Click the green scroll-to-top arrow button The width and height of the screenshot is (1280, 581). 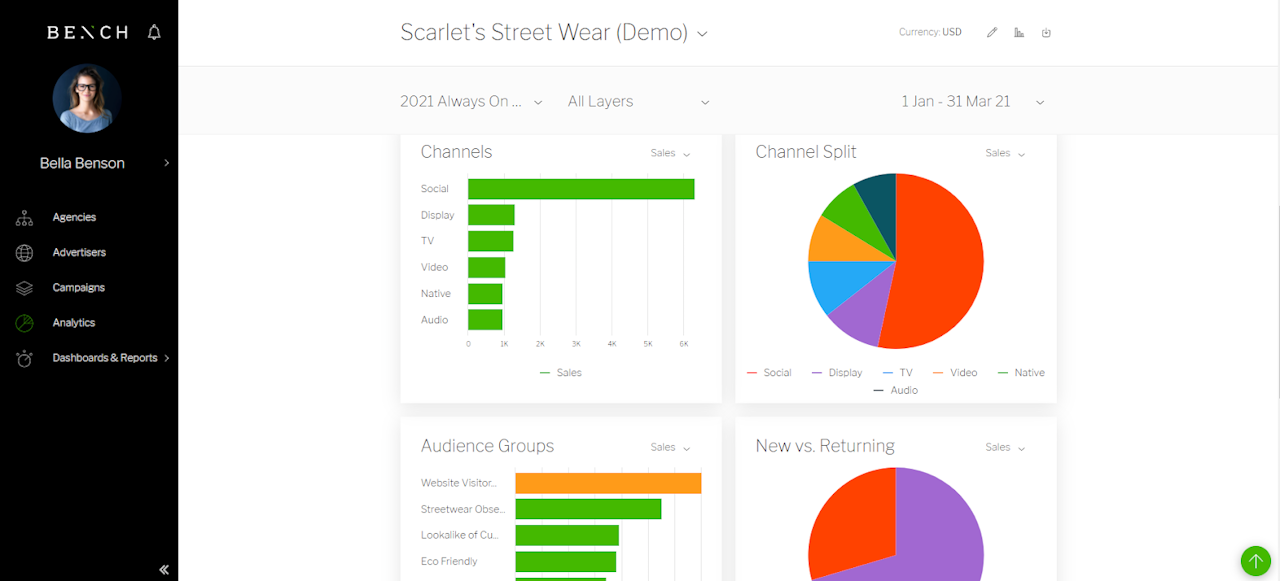click(1255, 561)
